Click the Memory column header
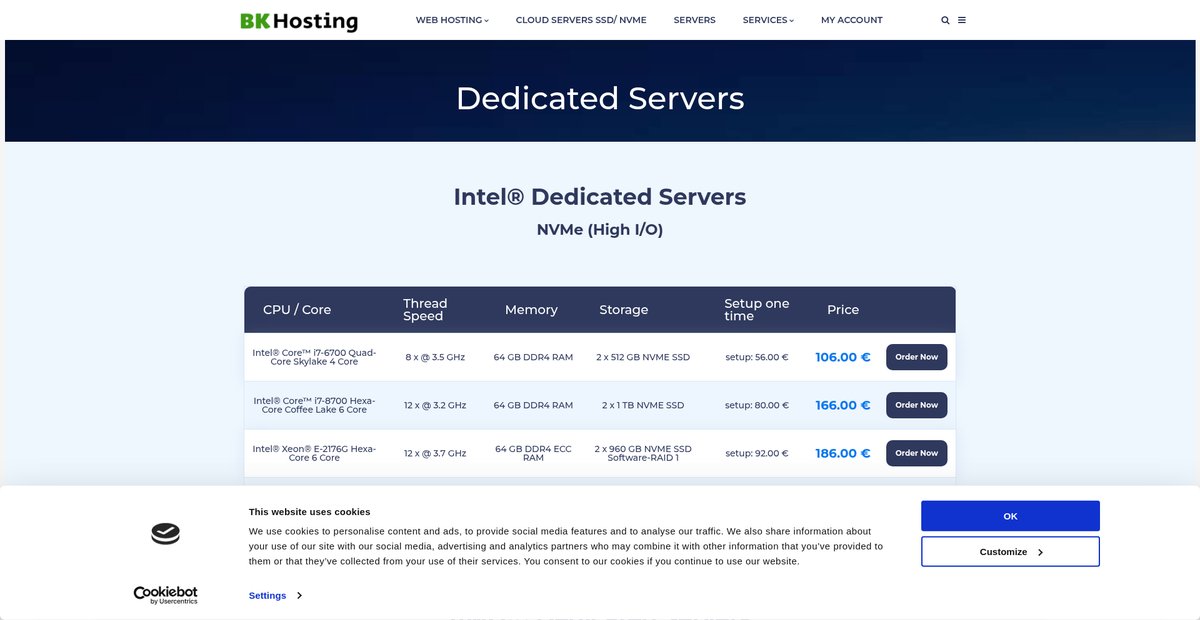 coord(531,310)
